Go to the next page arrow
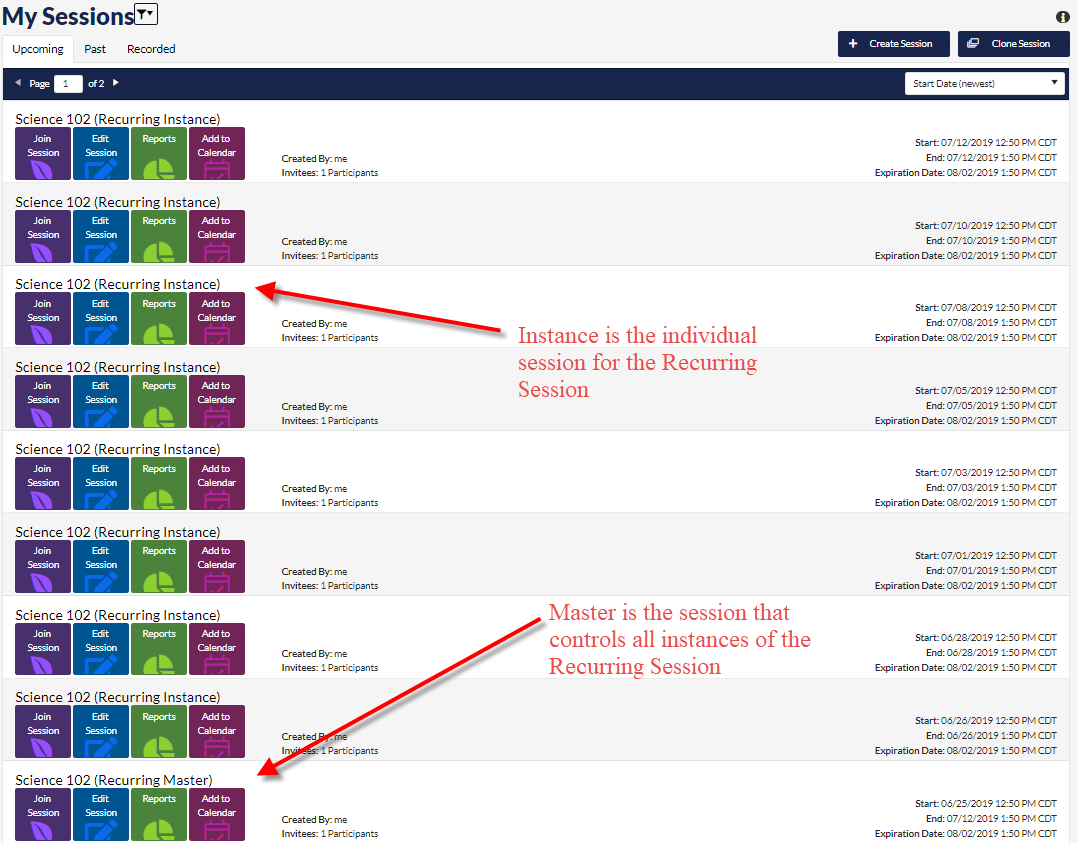The image size is (1078, 843). tap(116, 83)
